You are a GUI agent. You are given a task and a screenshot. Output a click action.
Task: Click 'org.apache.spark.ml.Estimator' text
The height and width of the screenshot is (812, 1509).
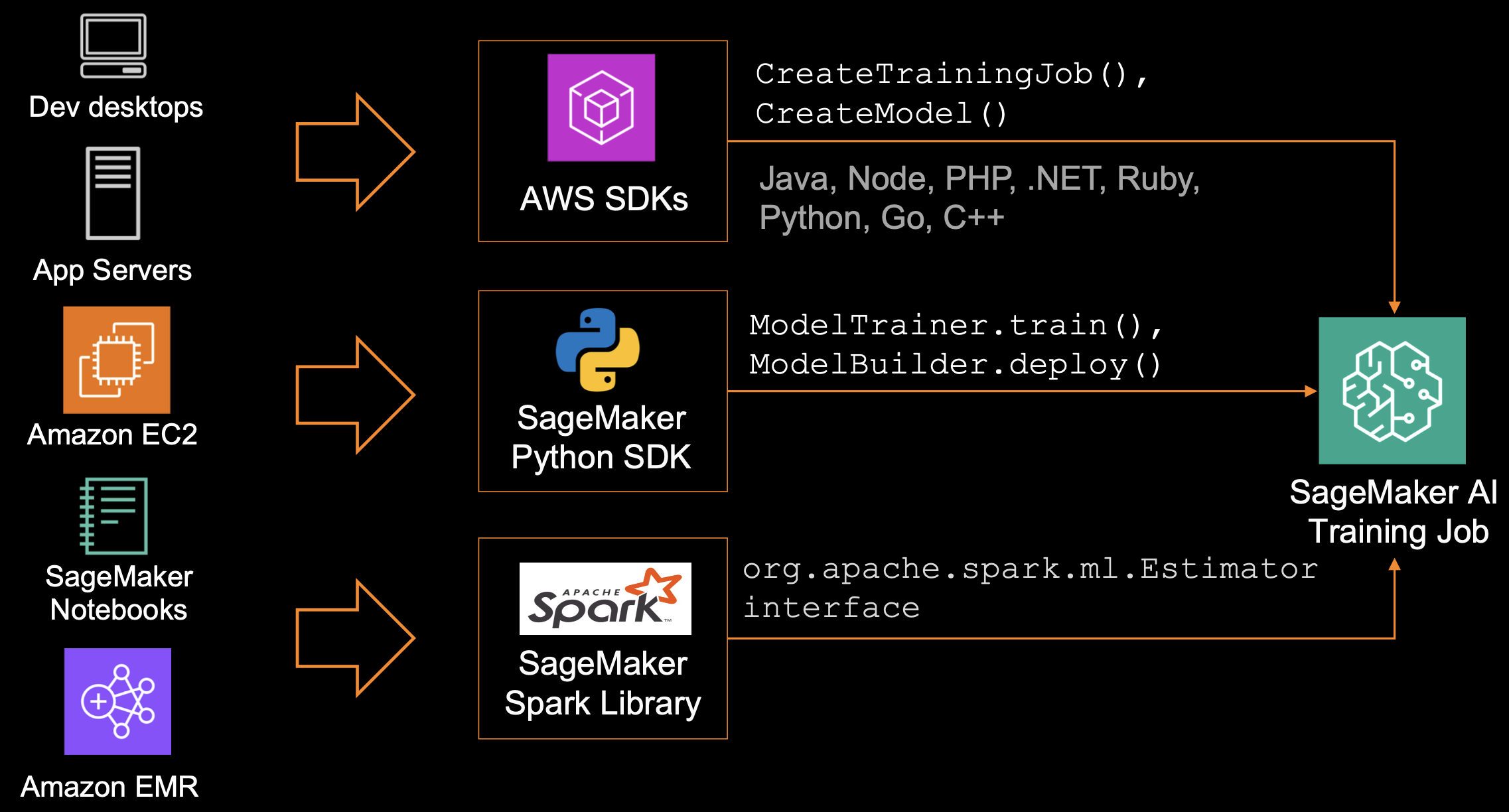click(1030, 569)
